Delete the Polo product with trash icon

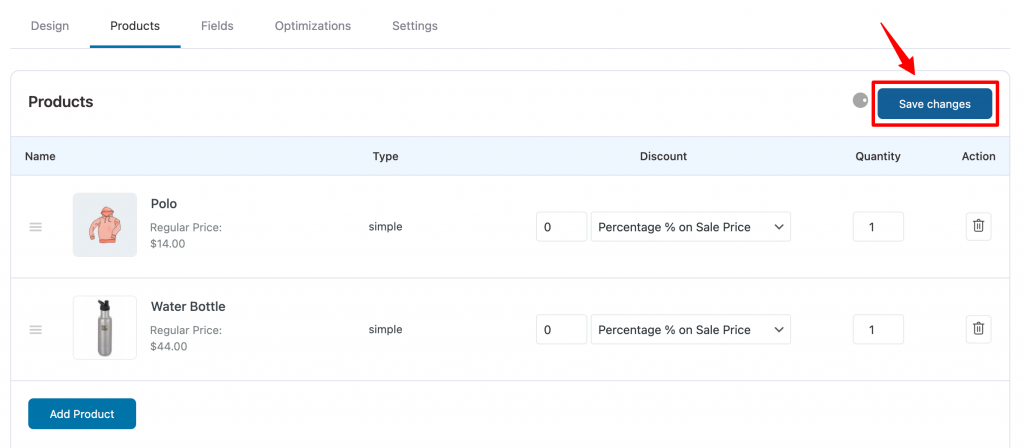coord(978,227)
